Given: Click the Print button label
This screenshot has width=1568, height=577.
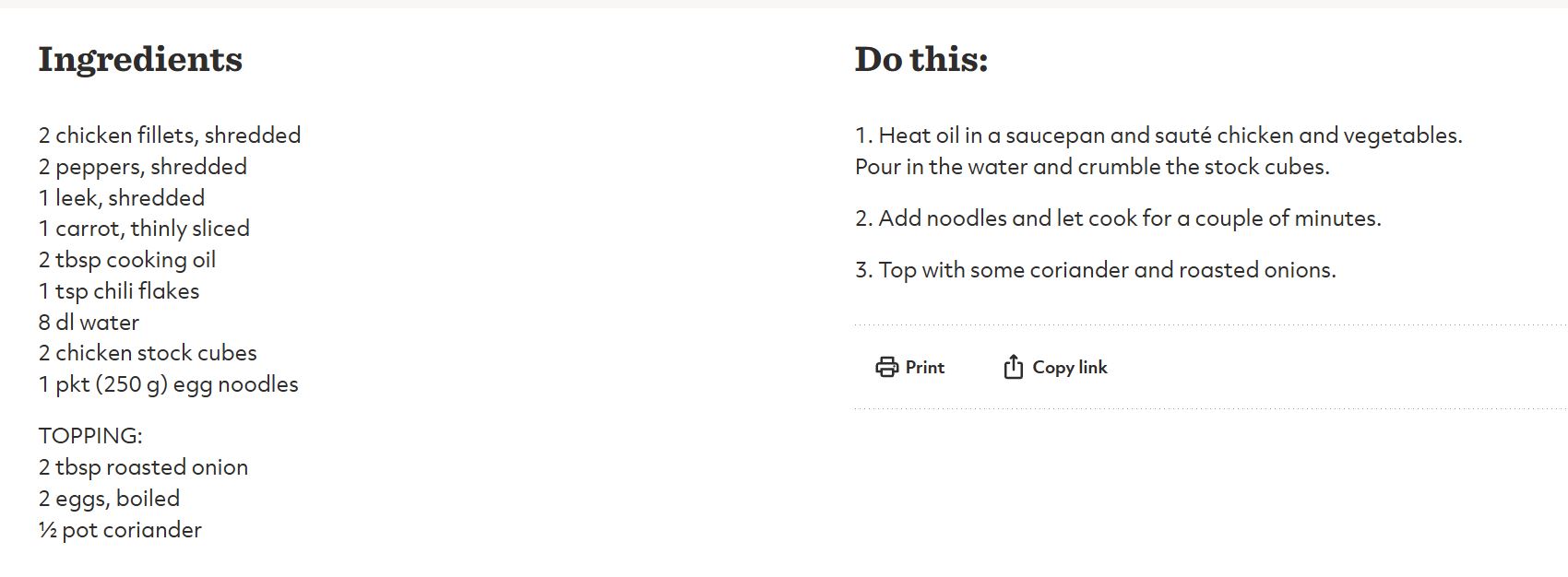Looking at the screenshot, I should coord(925,367).
